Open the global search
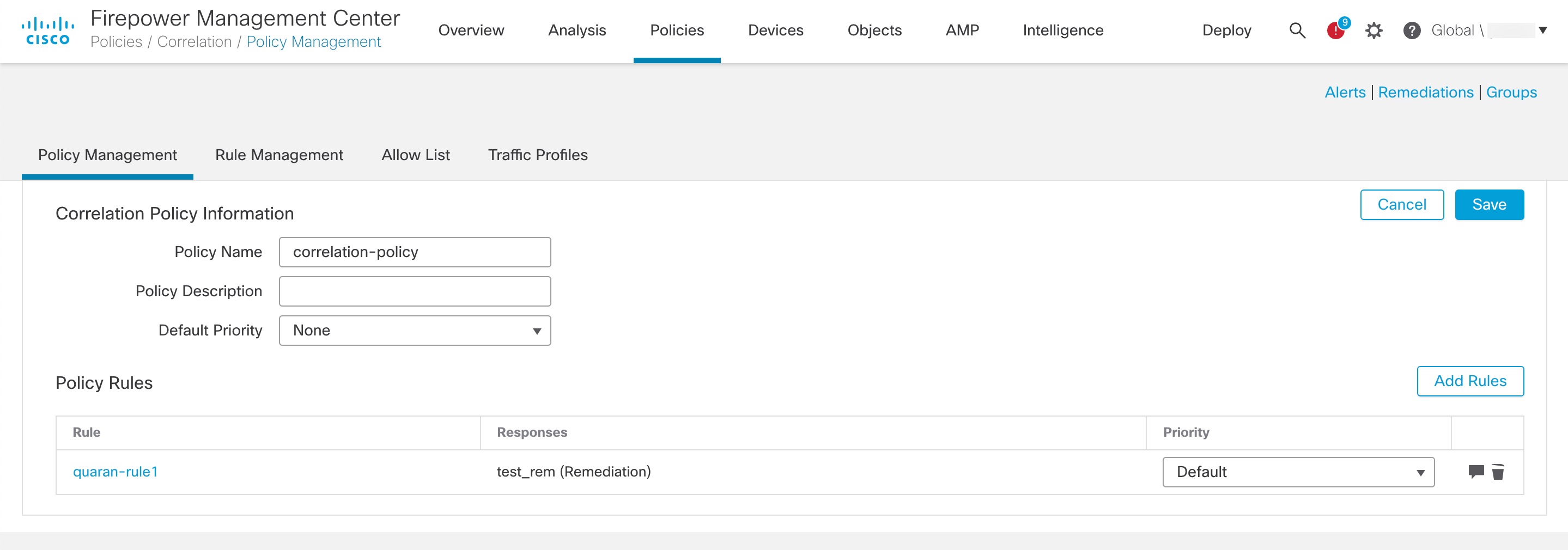 (x=1298, y=30)
